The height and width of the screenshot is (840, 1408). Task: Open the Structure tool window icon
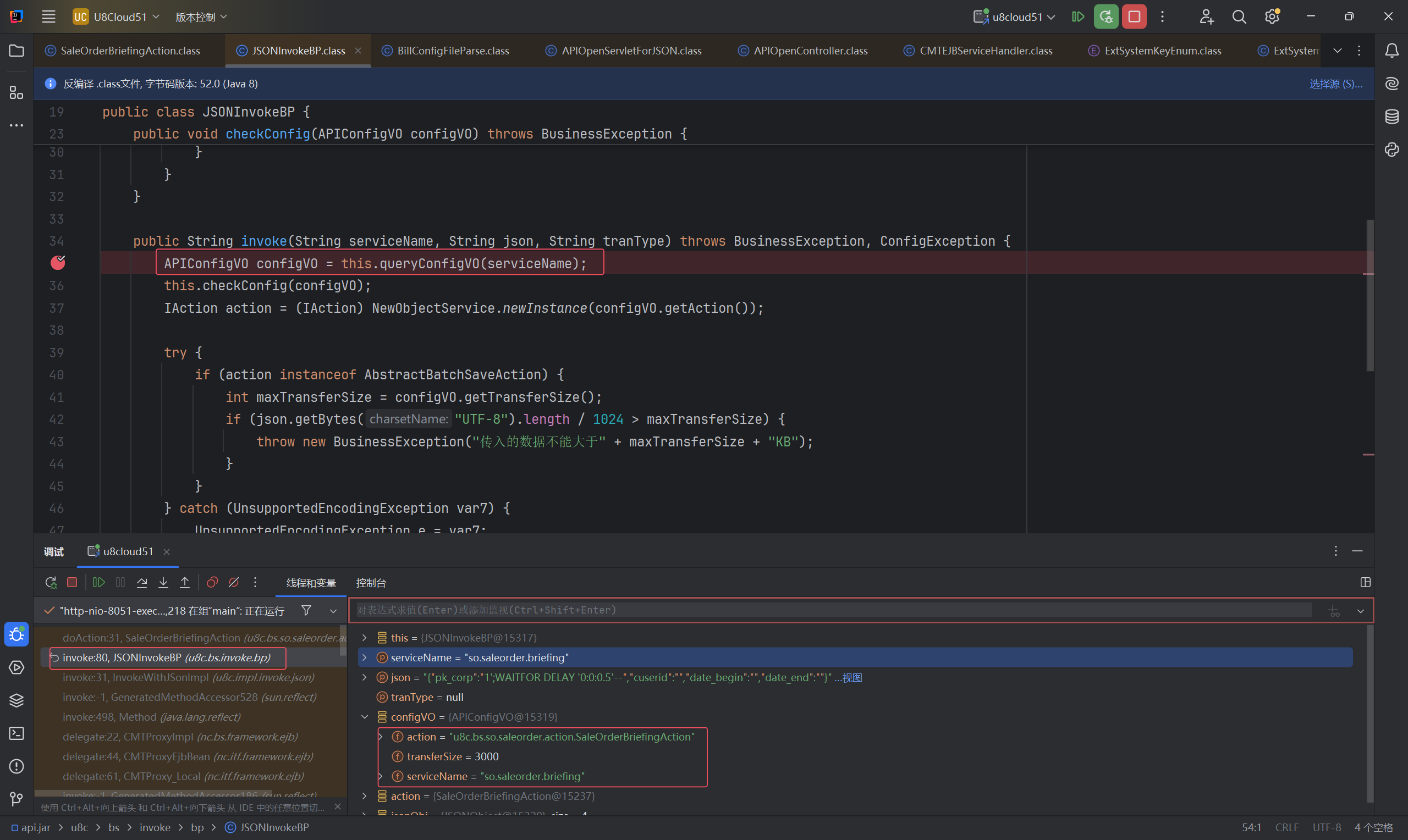[16, 92]
